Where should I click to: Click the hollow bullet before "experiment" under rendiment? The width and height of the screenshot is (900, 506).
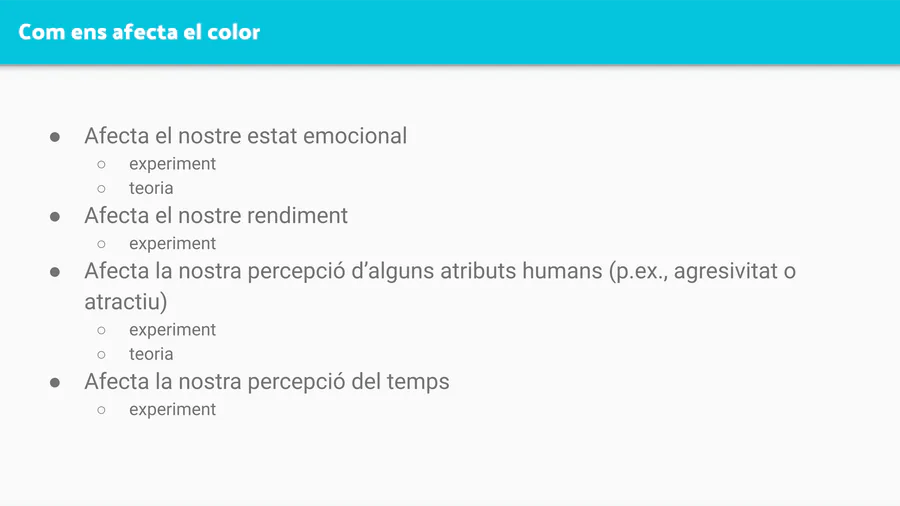click(101, 244)
